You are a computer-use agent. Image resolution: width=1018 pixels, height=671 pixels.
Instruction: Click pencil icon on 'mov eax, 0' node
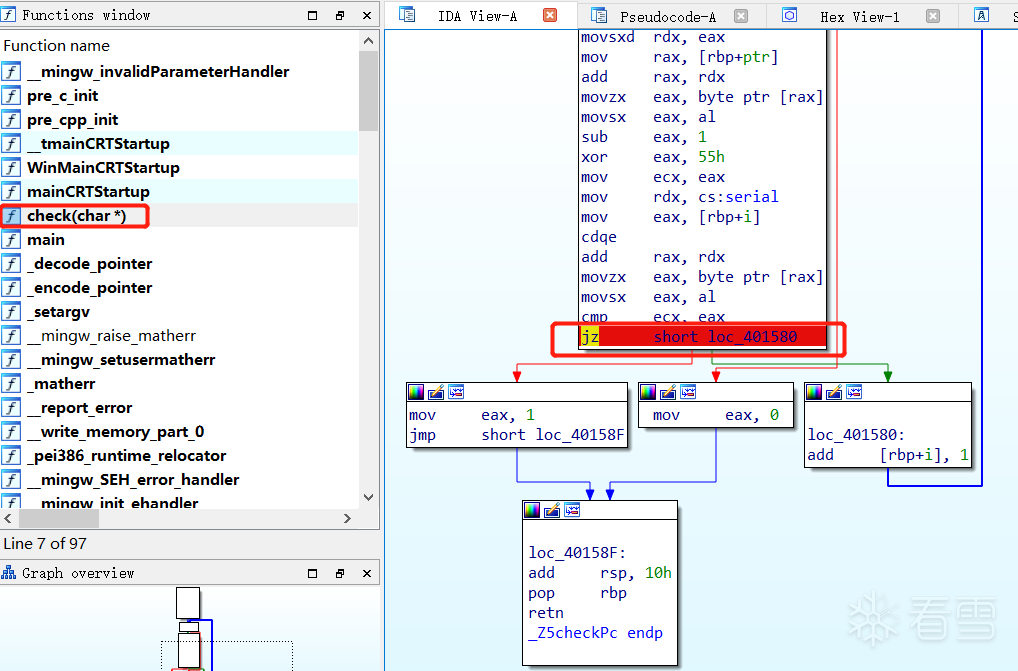(668, 392)
